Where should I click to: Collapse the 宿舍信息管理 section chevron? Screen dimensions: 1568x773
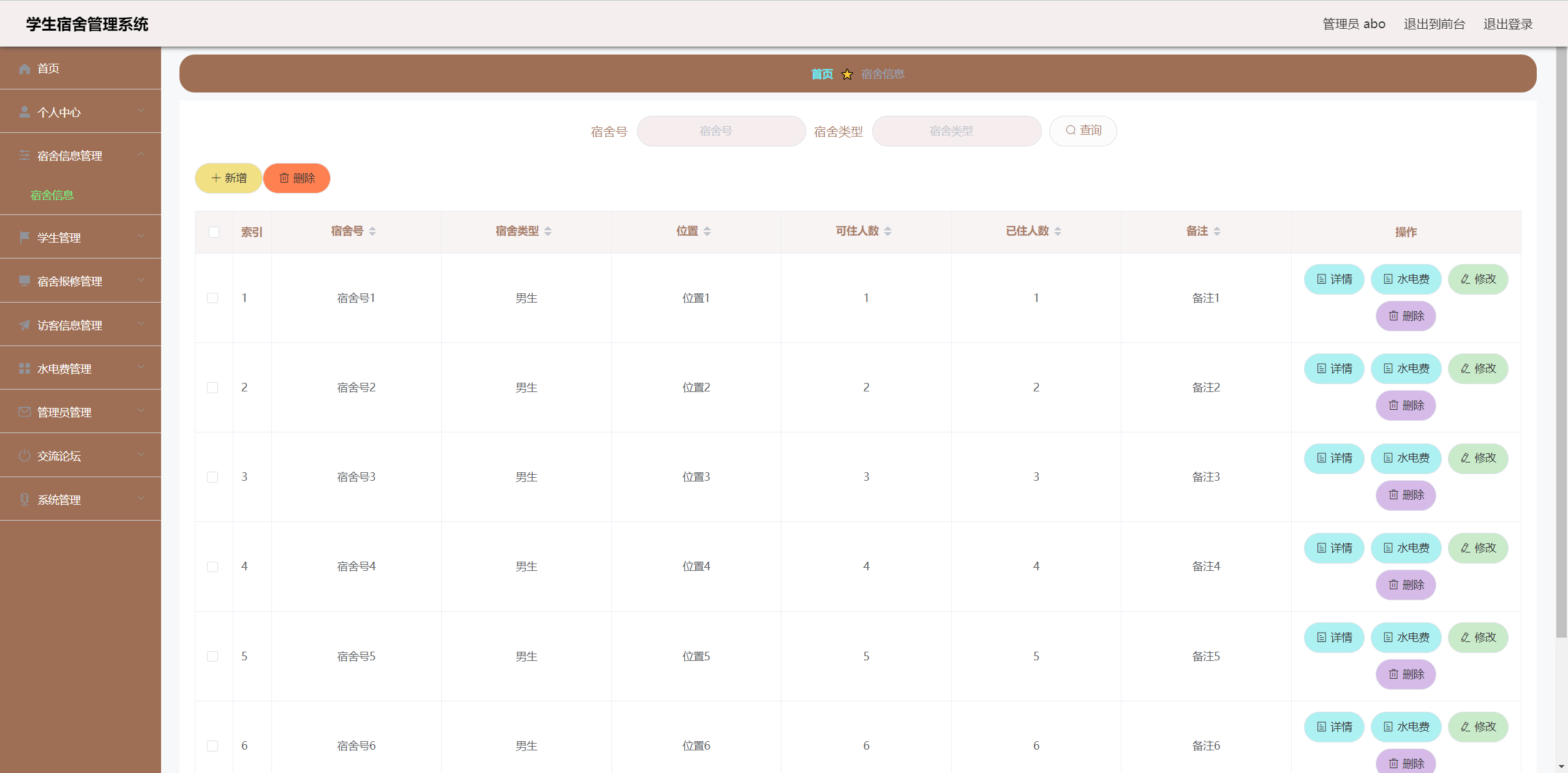pos(141,154)
